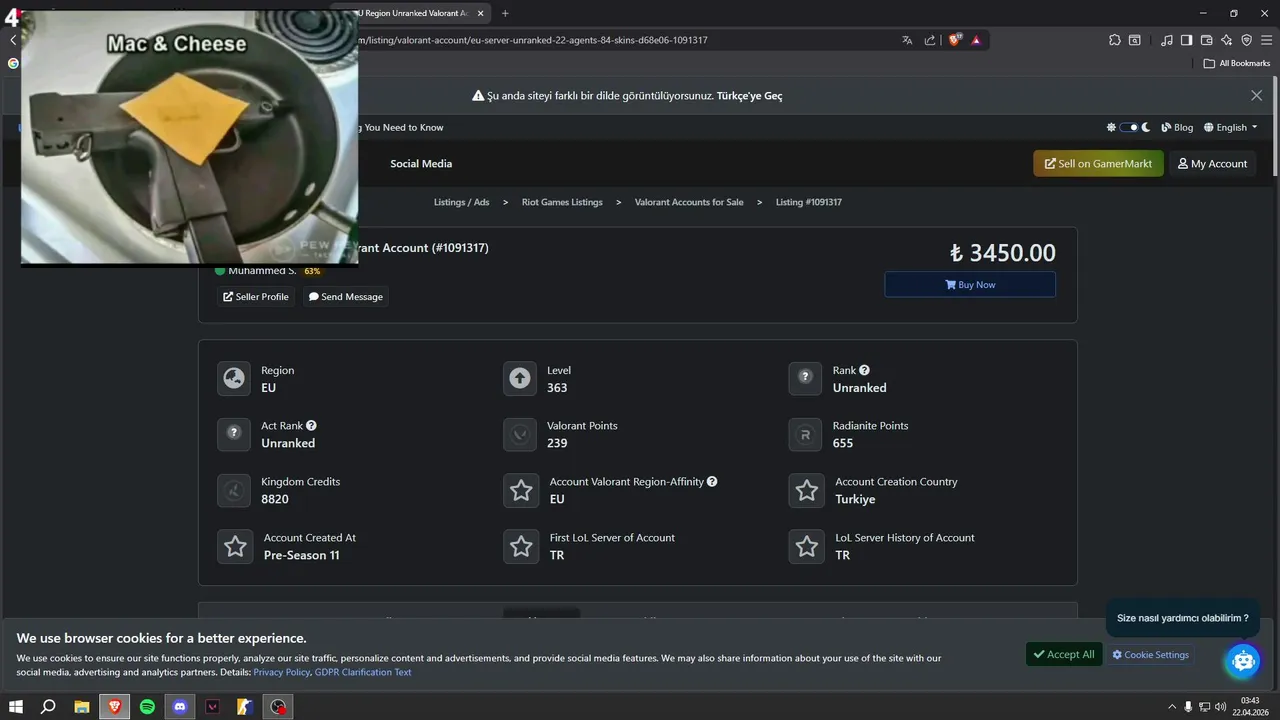Click the Valorant Points icon
Image resolution: width=1280 pixels, height=720 pixels.
[520, 434]
